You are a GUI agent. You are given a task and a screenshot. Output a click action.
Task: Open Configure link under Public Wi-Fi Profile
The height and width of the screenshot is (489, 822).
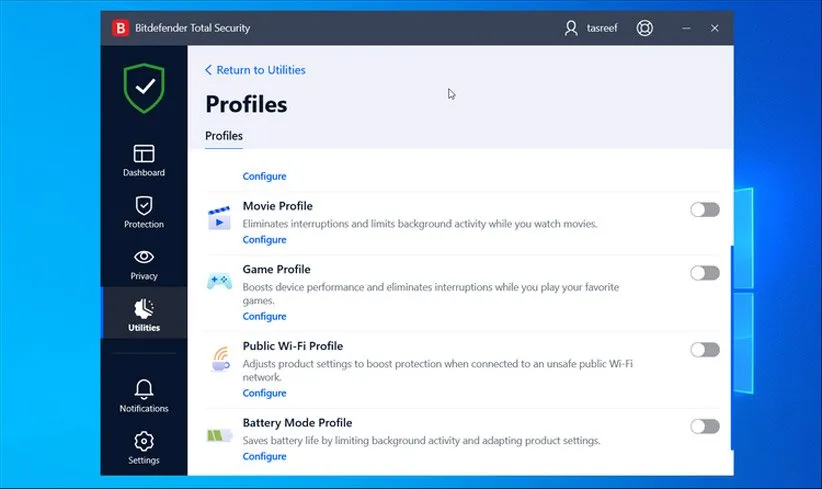264,393
